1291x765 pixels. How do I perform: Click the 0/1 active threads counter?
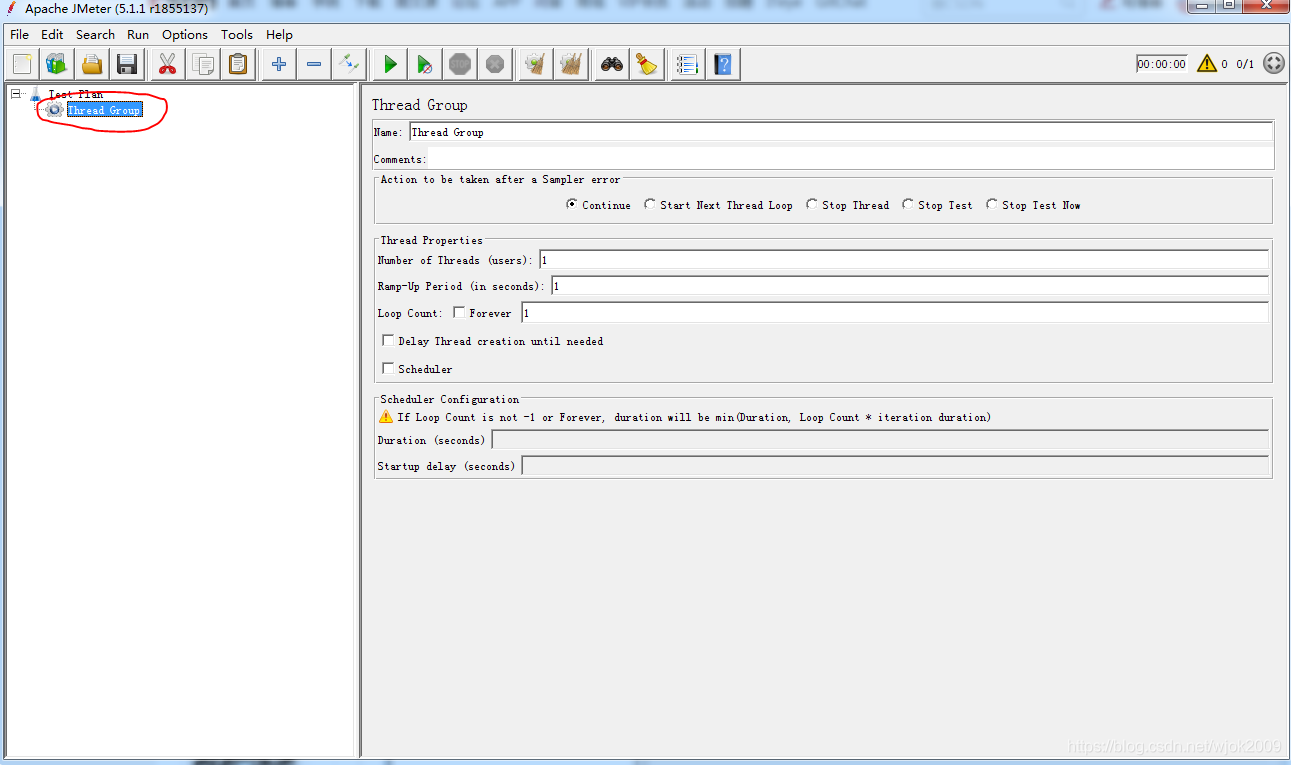click(x=1245, y=64)
